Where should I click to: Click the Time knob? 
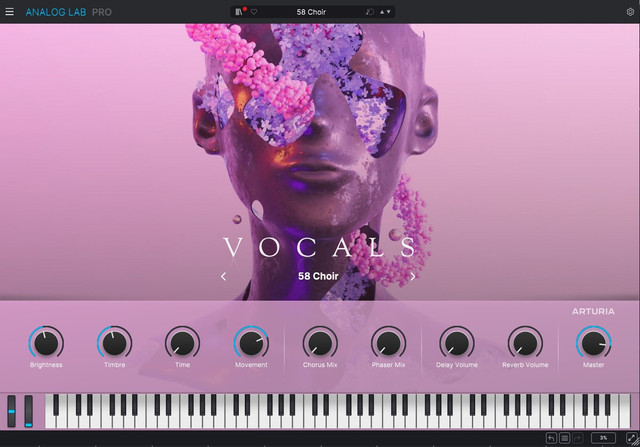click(182, 343)
